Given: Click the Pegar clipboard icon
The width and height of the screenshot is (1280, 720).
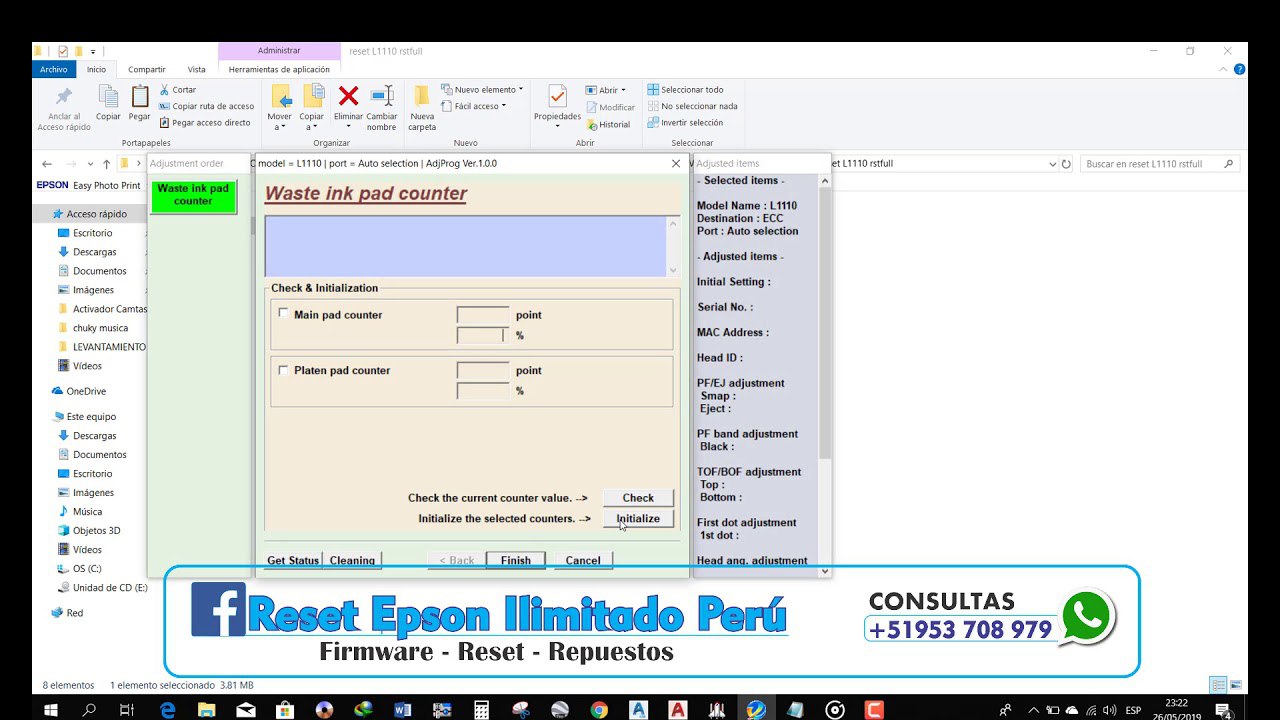Looking at the screenshot, I should 140,98.
